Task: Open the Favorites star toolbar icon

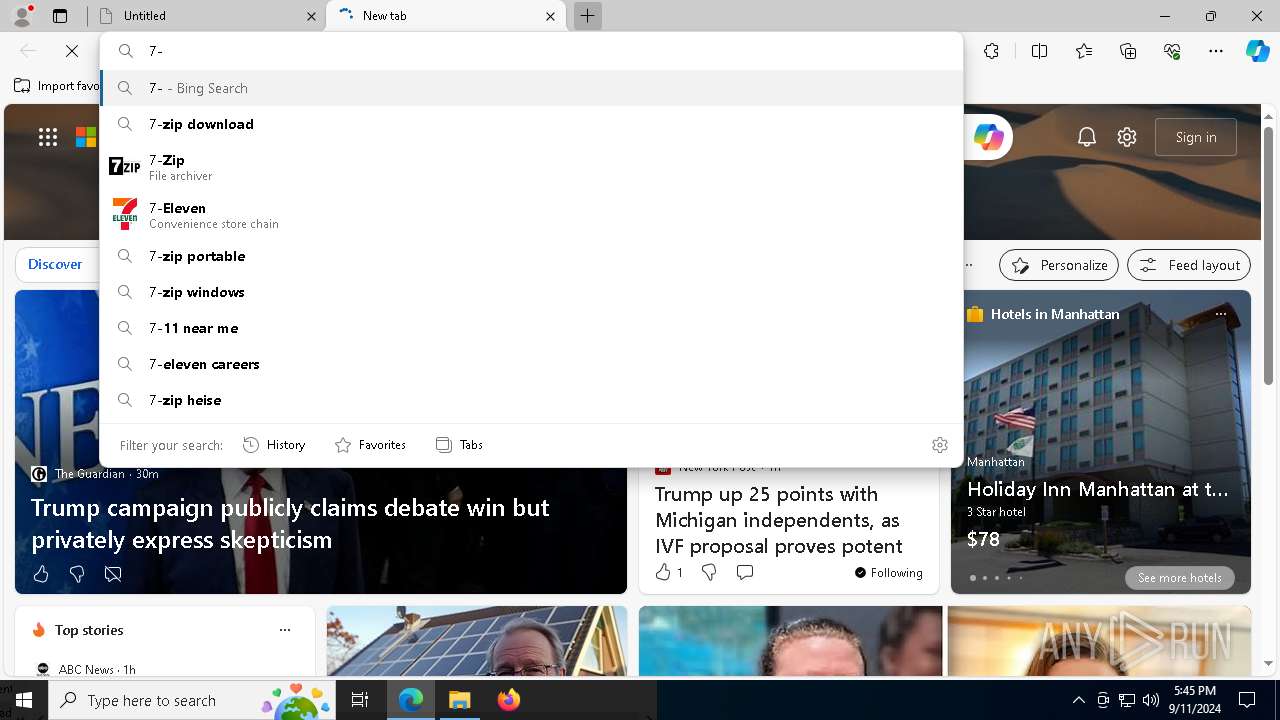Action: (x=1084, y=51)
